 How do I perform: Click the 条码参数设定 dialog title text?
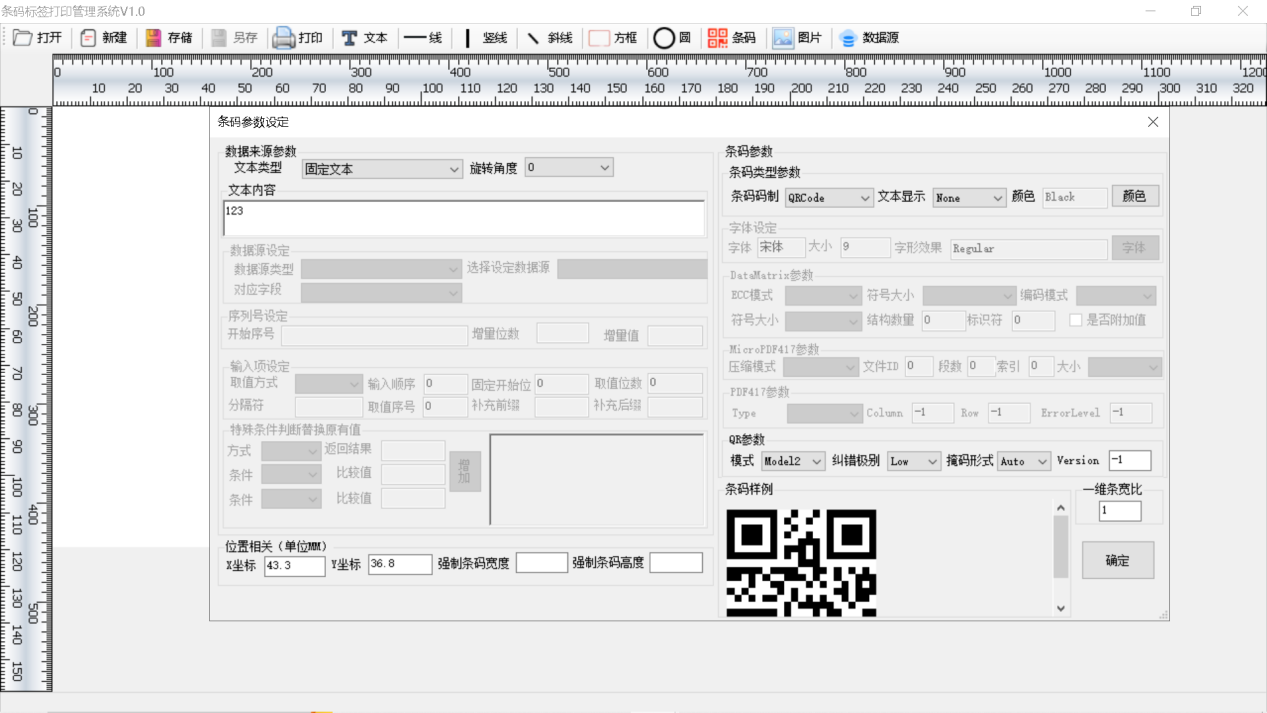pyautogui.click(x=253, y=122)
